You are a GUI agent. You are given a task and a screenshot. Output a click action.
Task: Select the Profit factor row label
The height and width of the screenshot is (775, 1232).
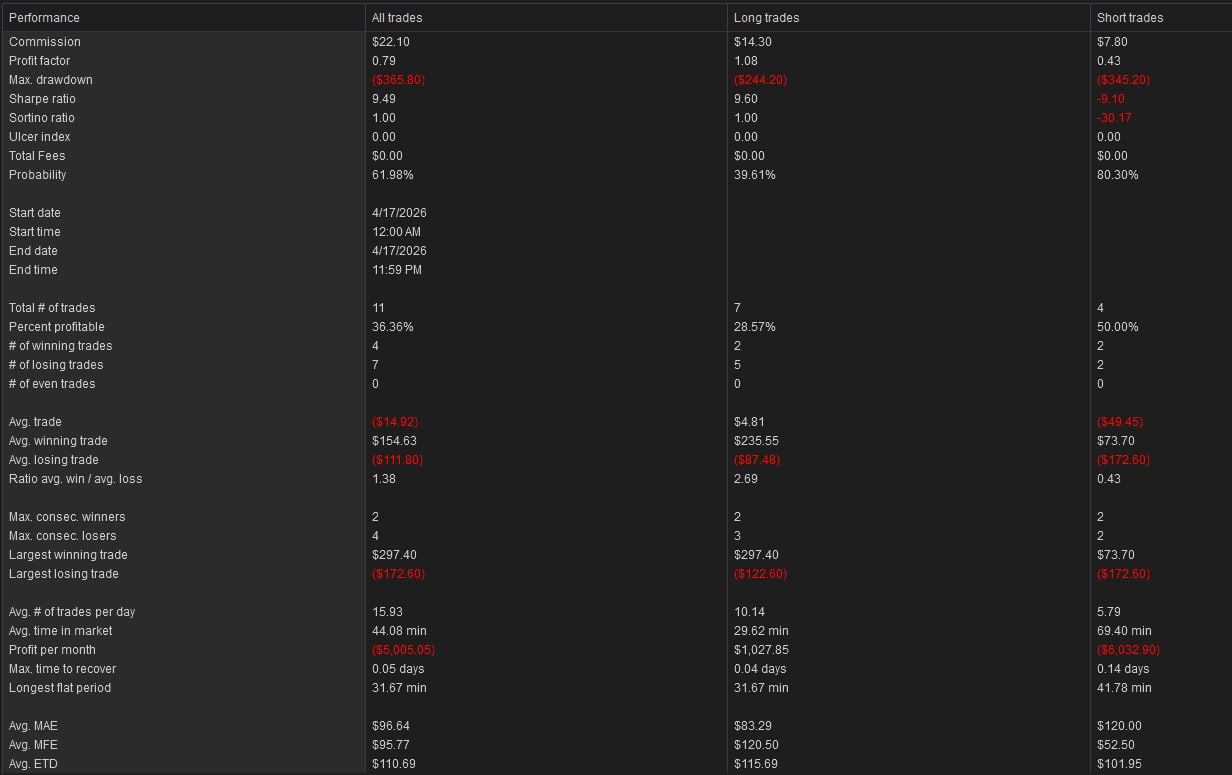click(x=40, y=61)
